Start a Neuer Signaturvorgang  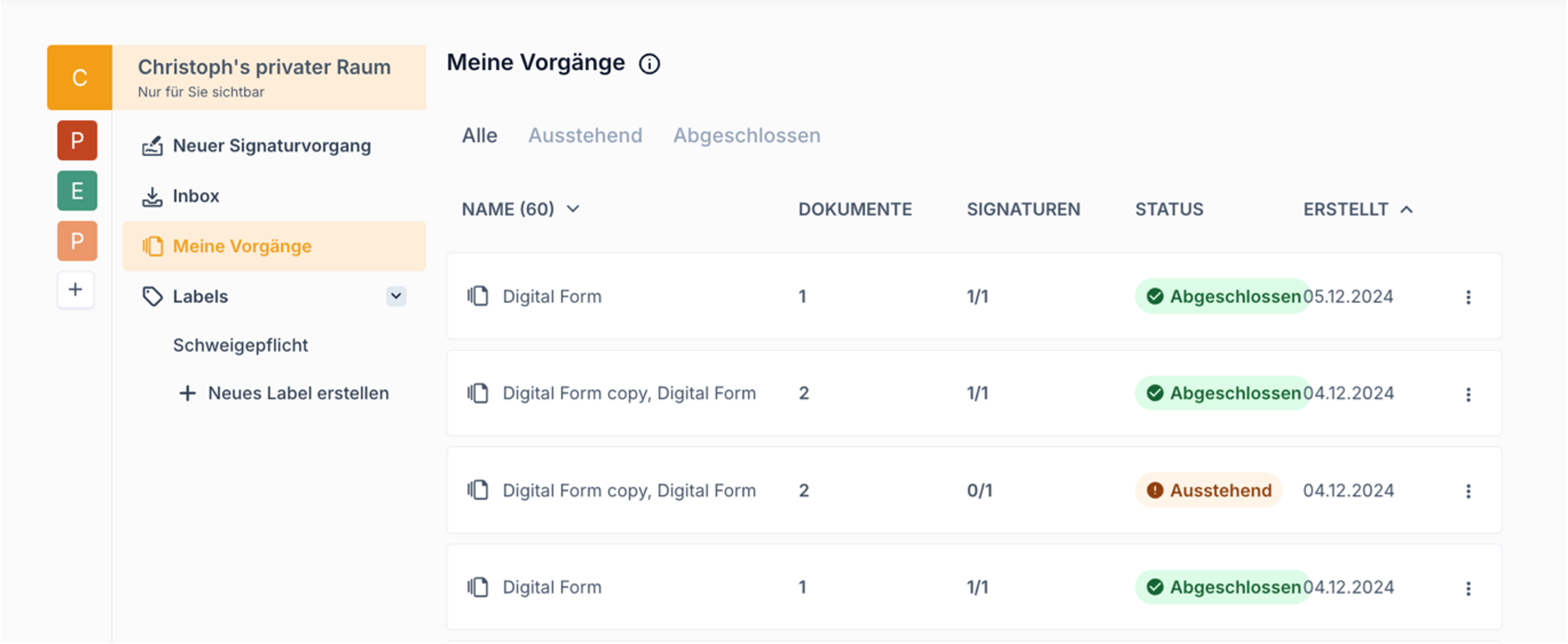(271, 146)
